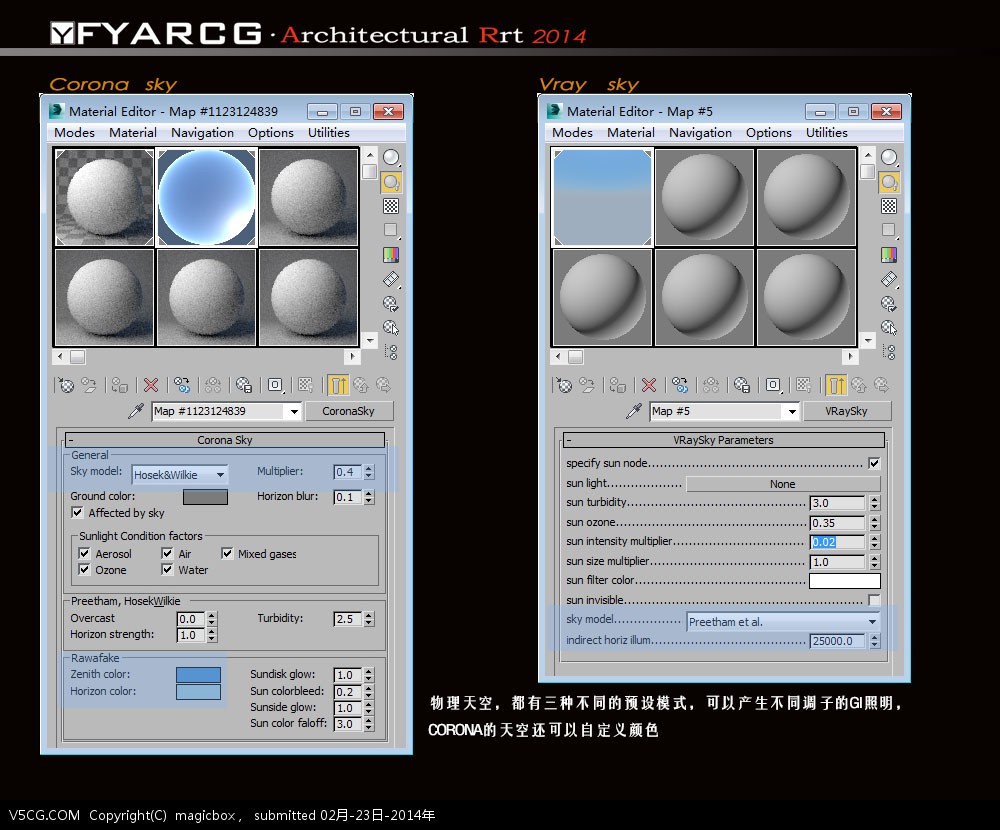Viewport: 1000px width, 830px height.
Task: Open Material/Map Navigator in Corona editor
Action: 391,352
